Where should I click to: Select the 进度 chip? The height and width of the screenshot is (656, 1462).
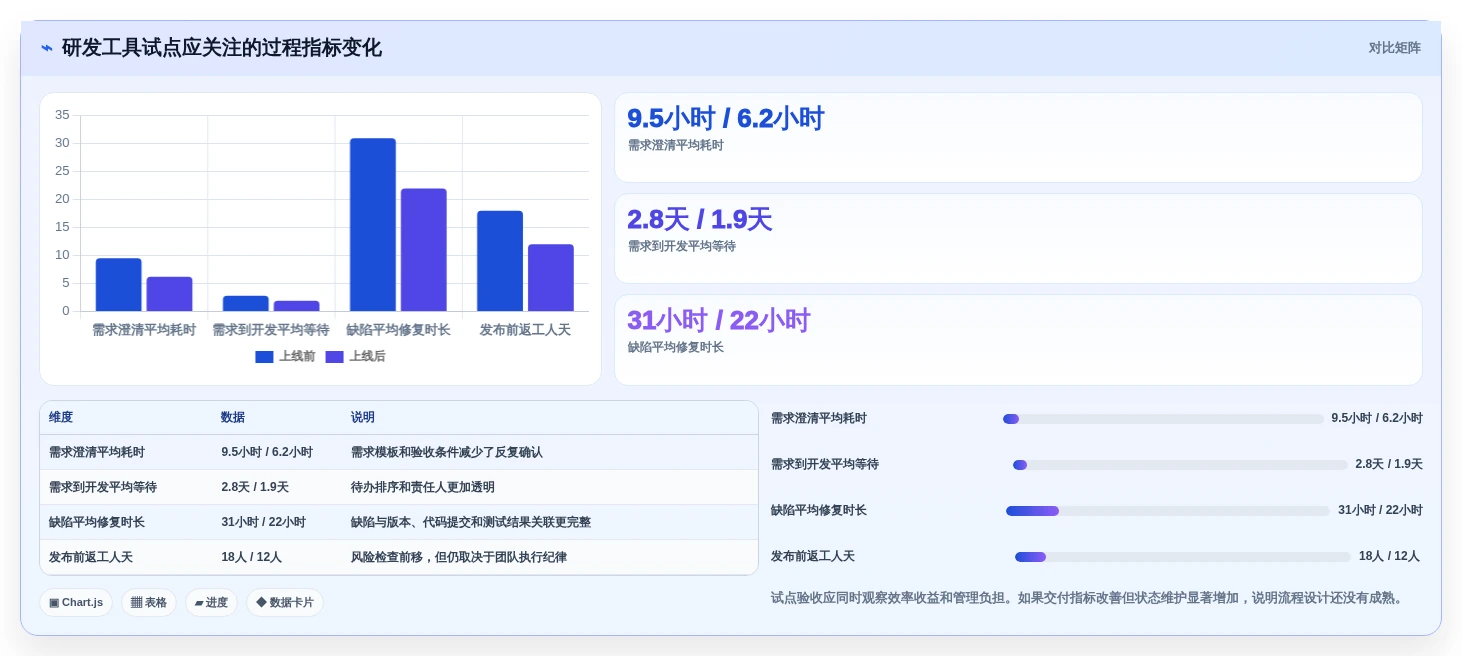click(211, 602)
